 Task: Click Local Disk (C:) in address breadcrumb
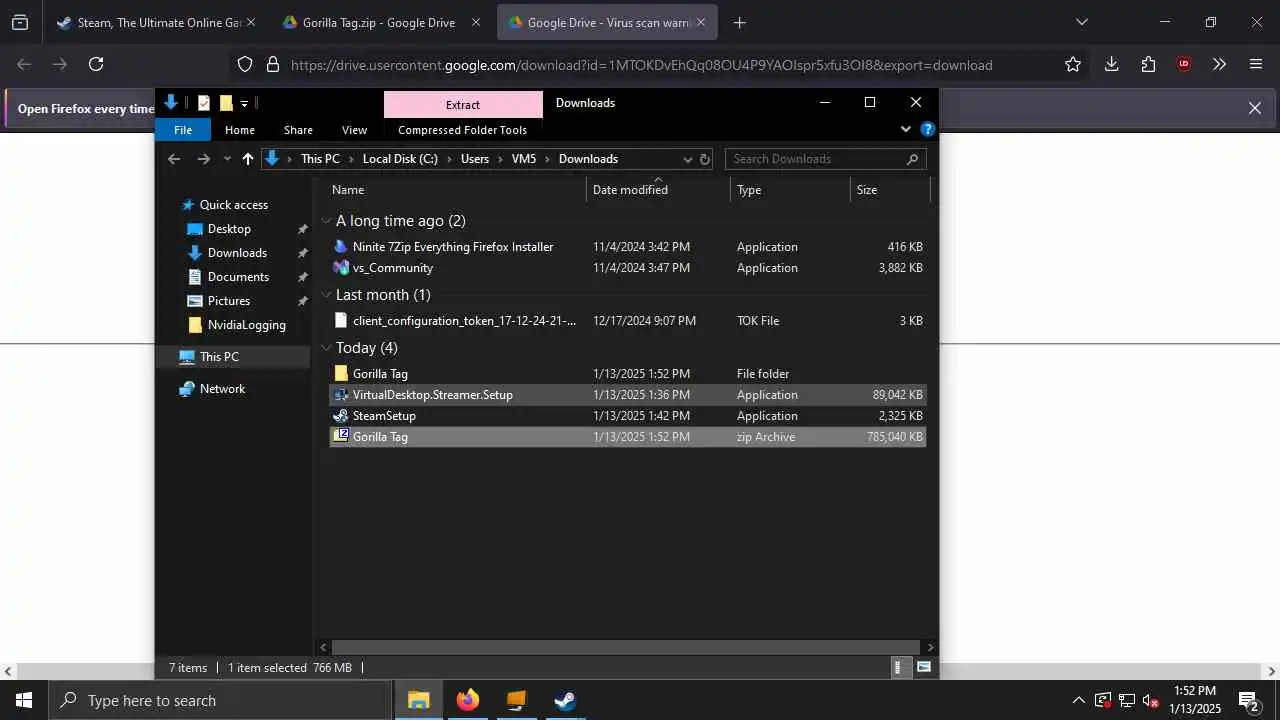pyautogui.click(x=400, y=159)
